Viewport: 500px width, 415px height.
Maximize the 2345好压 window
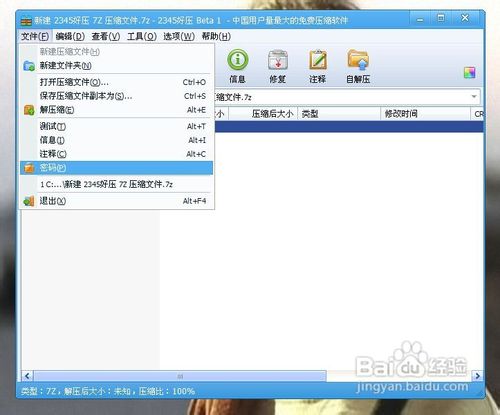click(x=441, y=18)
